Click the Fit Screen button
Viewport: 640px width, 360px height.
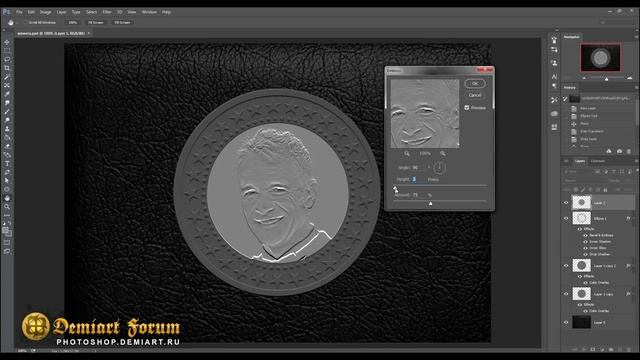[96, 22]
